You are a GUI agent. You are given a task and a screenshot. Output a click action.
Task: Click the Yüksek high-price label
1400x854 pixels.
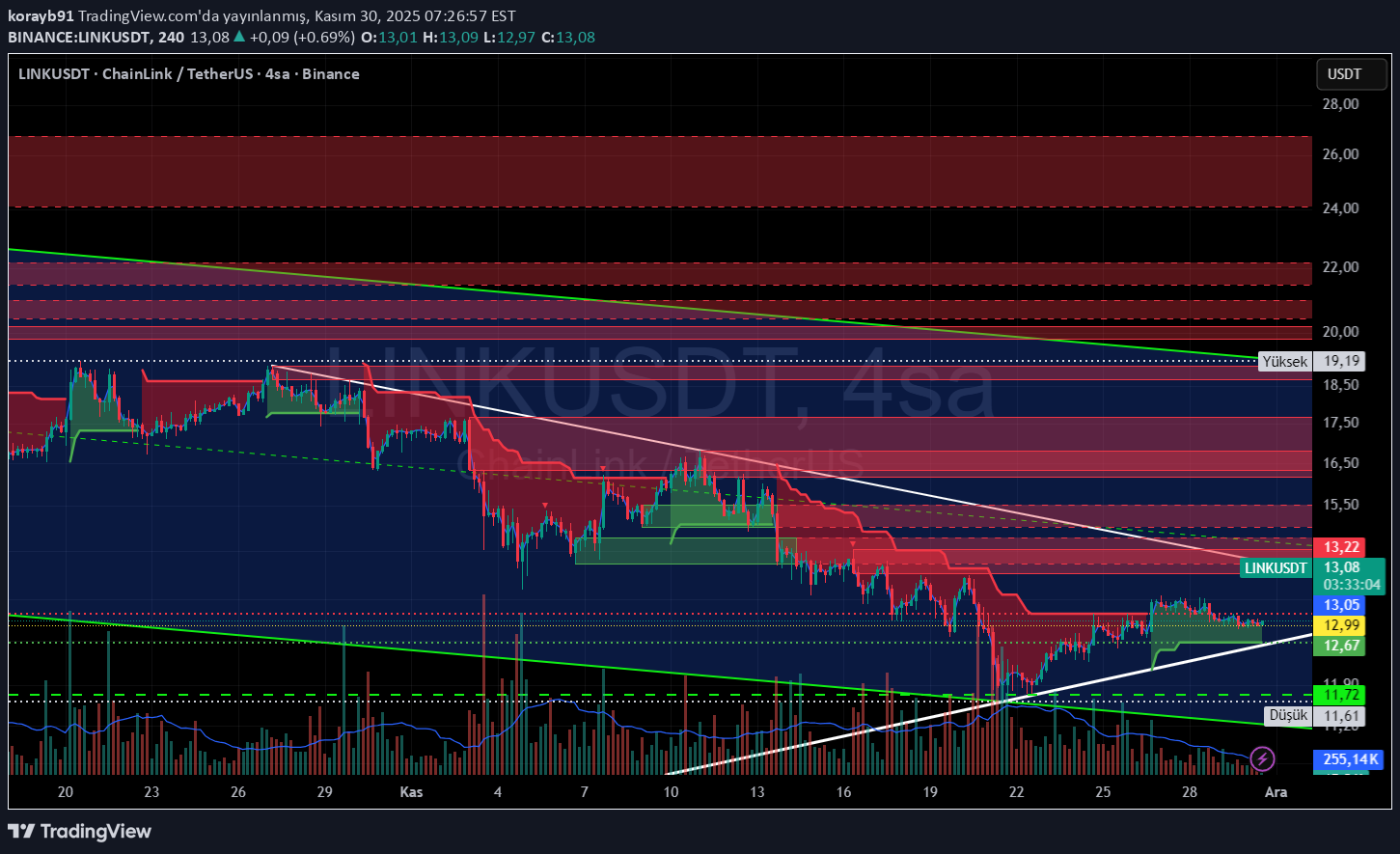1285,362
